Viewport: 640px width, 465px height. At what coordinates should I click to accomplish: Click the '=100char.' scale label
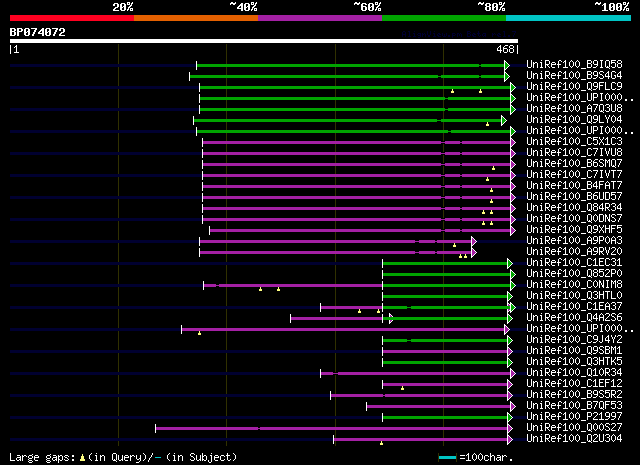[x=486, y=457]
